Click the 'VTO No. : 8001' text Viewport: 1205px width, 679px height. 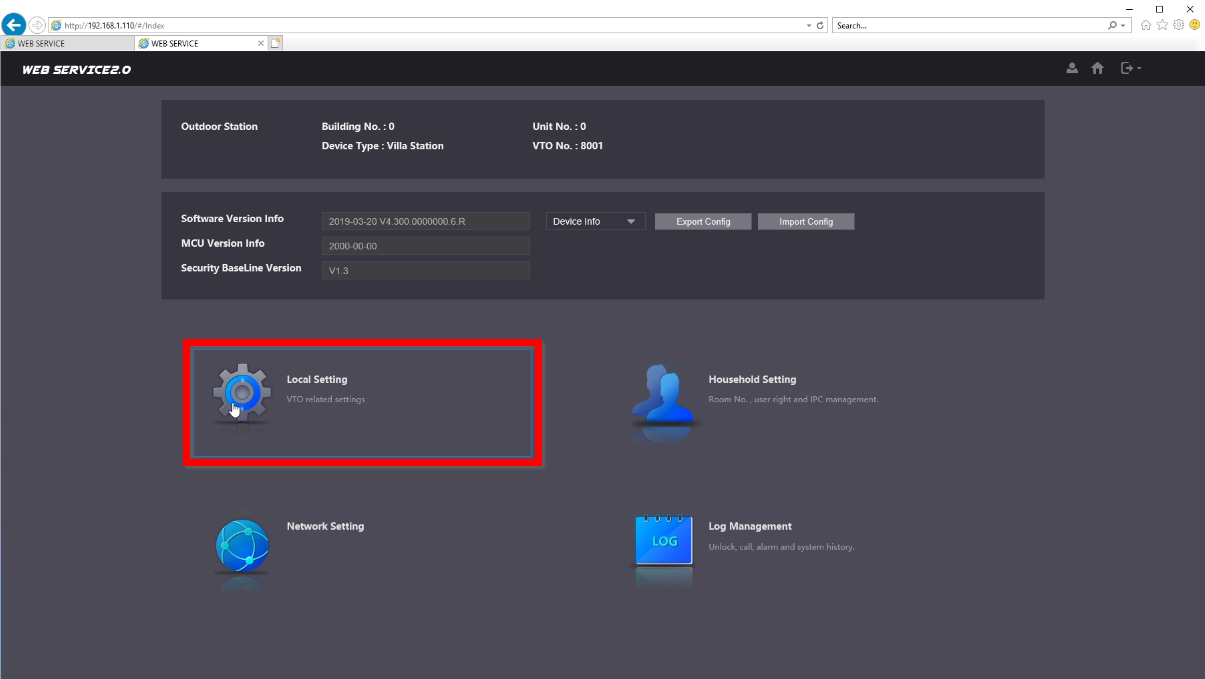pyautogui.click(x=568, y=146)
